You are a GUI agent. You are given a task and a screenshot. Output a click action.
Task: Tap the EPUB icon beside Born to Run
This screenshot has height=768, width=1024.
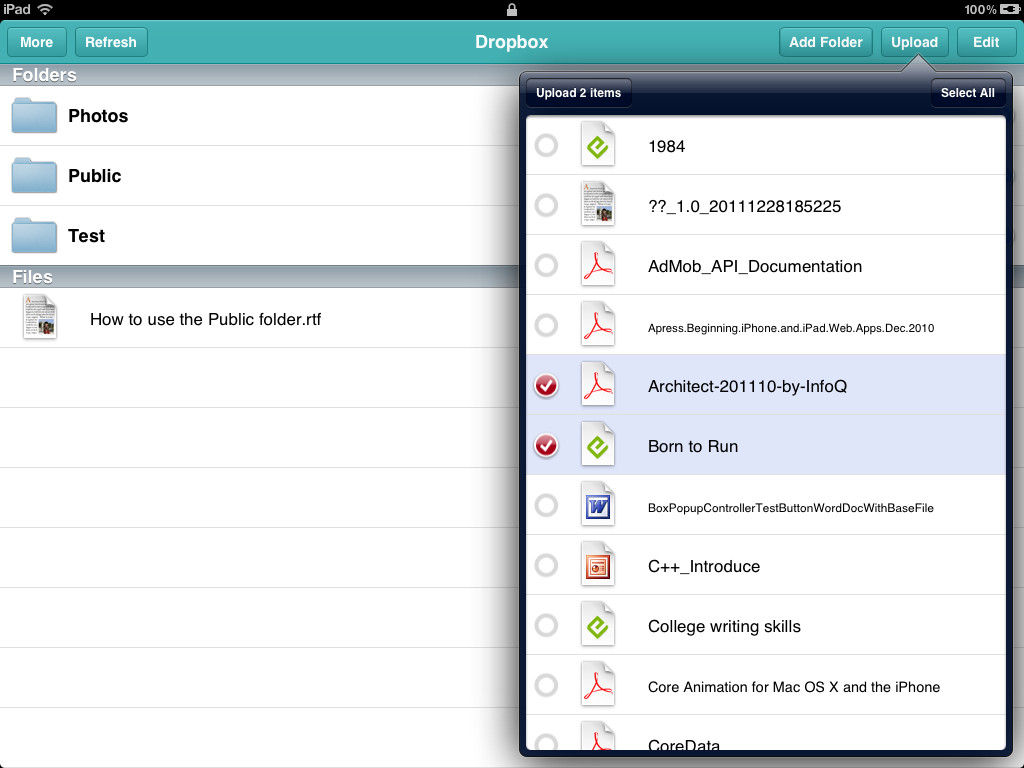pyautogui.click(x=598, y=445)
